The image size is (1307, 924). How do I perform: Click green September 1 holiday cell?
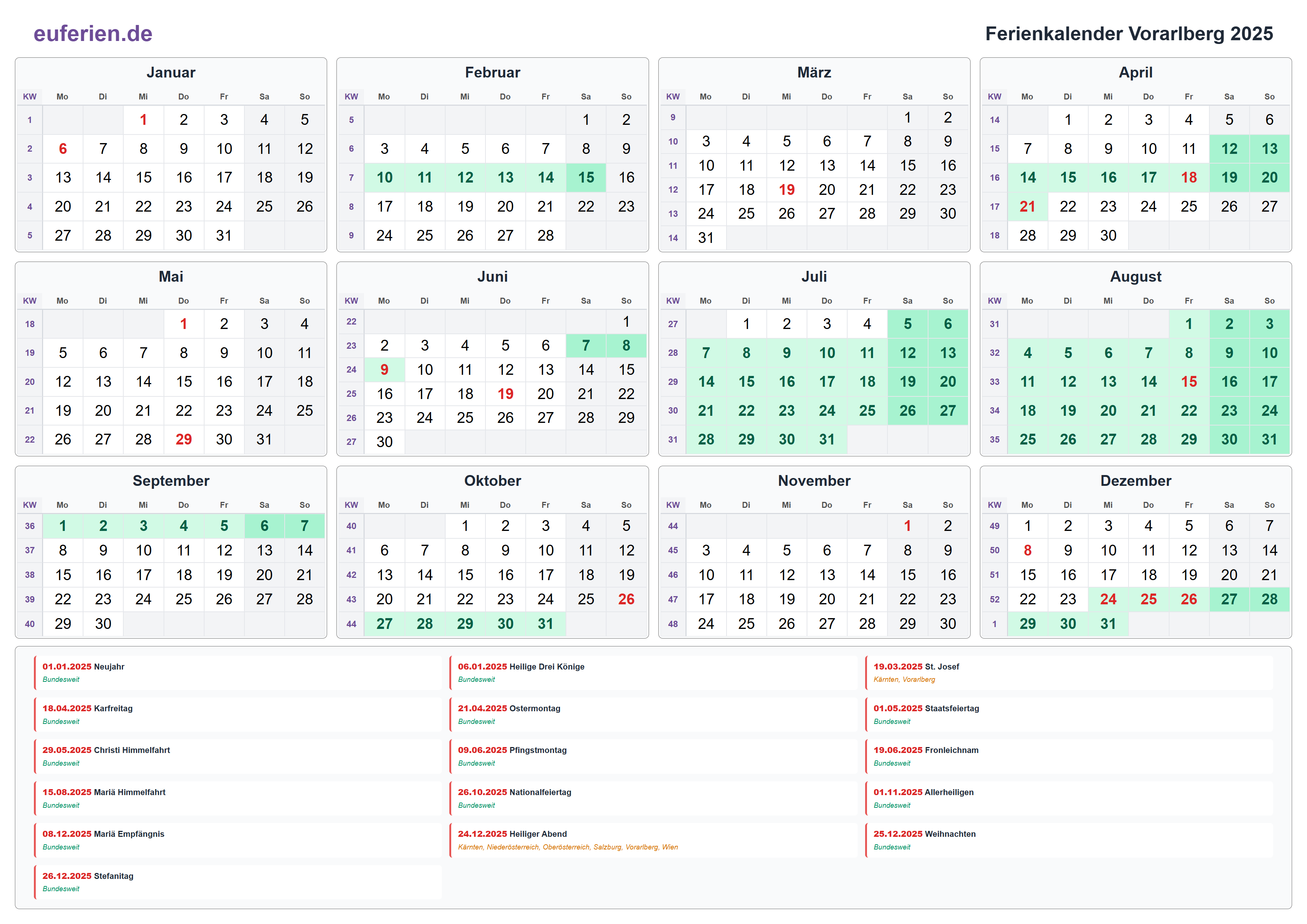(x=63, y=526)
